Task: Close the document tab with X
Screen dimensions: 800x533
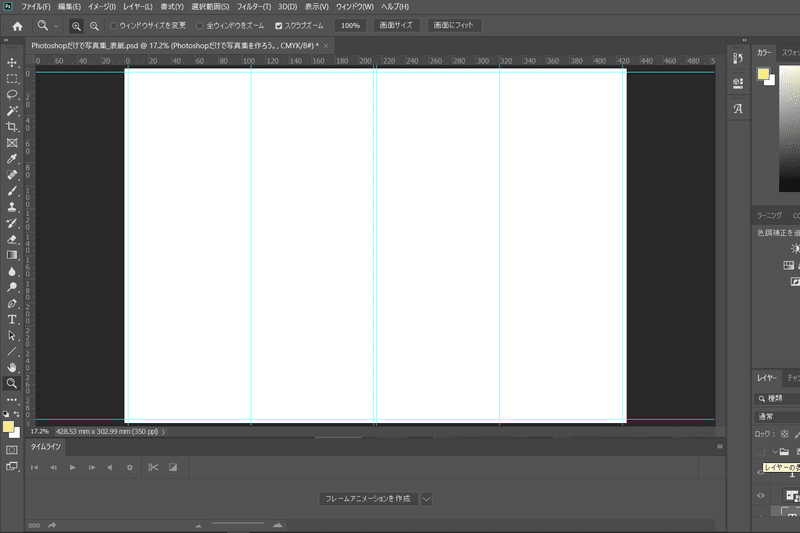Action: click(x=326, y=46)
